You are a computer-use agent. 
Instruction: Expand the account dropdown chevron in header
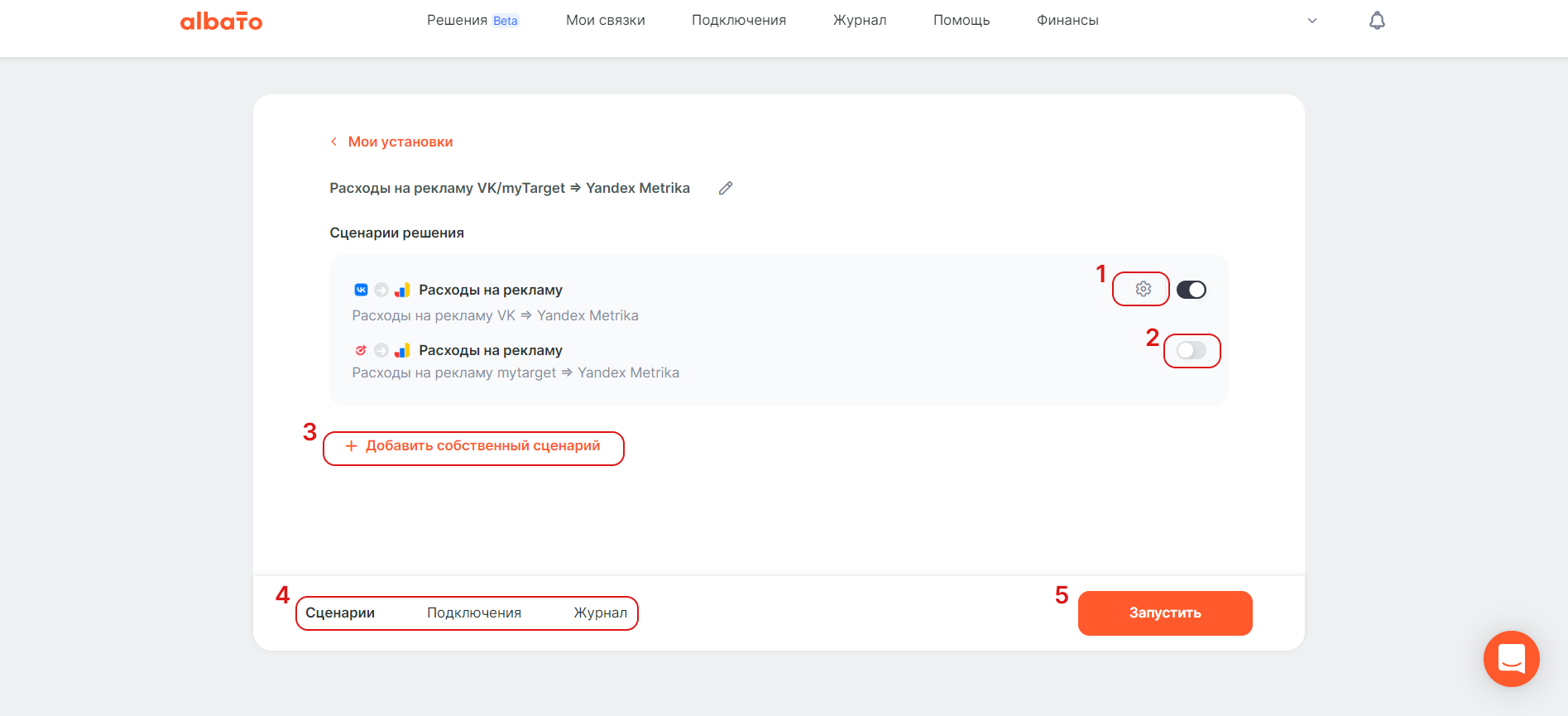1311,21
